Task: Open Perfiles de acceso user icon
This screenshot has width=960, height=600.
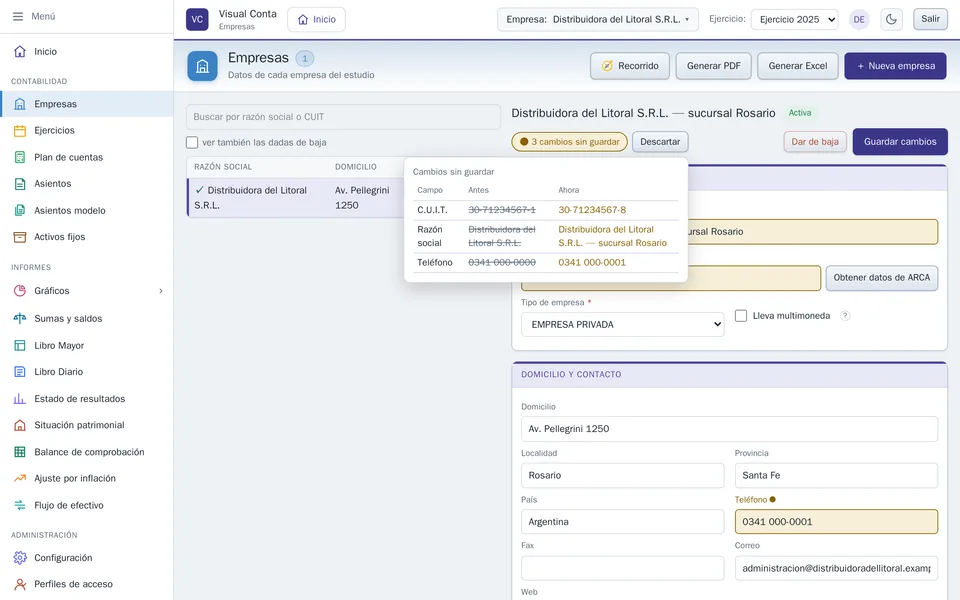Action: tap(20, 584)
